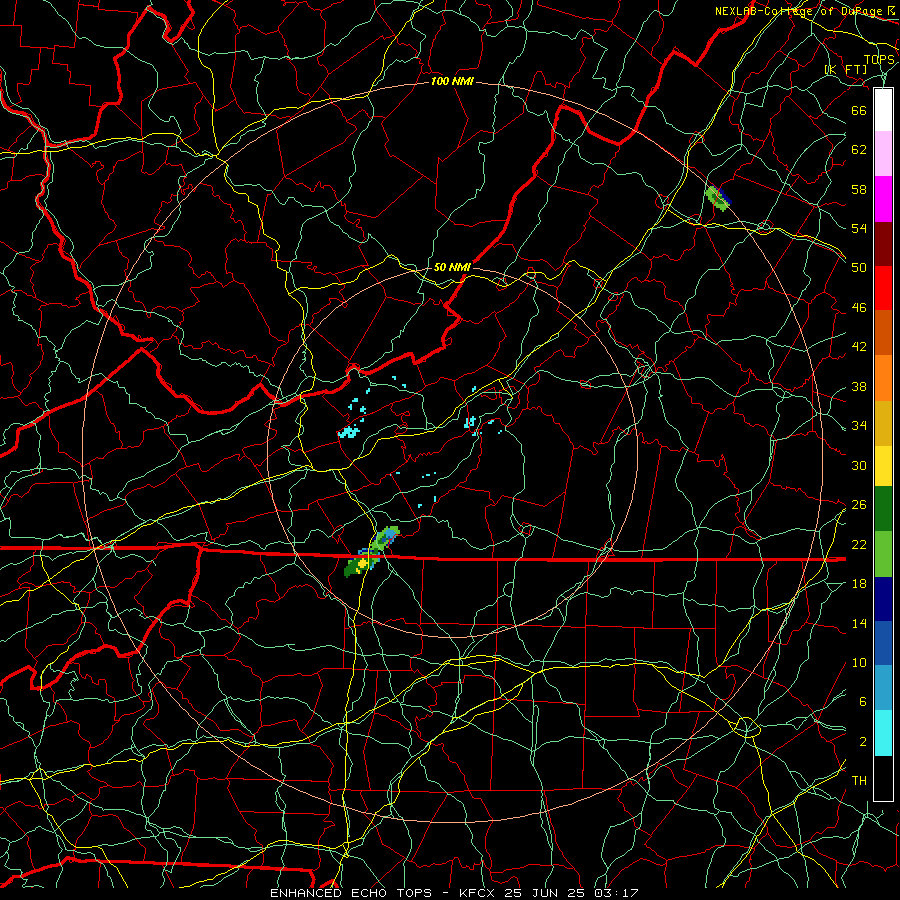Viewport: 900px width, 900px height.
Task: Click the "30" scale label
Action: [859, 465]
